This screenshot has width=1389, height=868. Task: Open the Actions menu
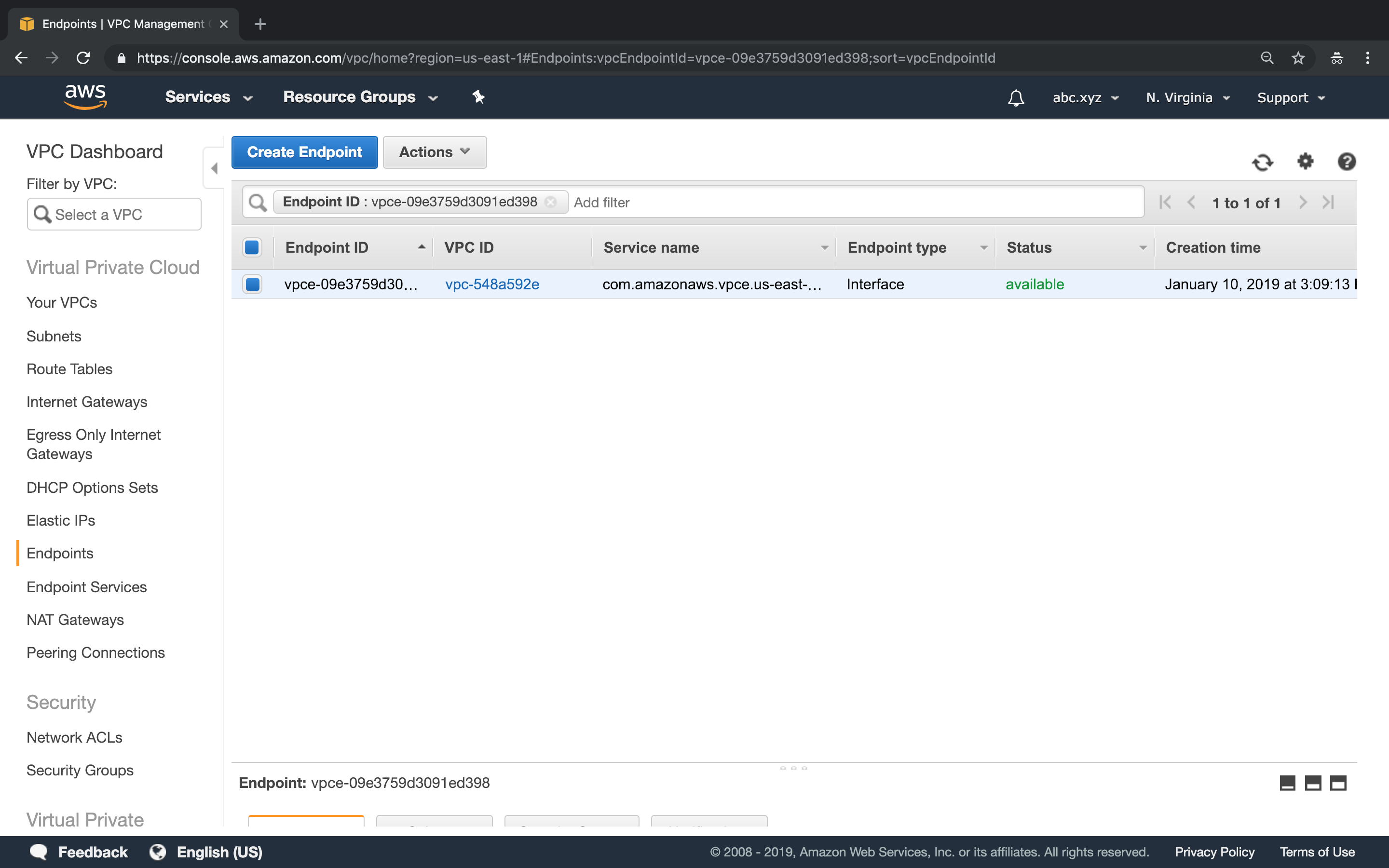coord(434,152)
